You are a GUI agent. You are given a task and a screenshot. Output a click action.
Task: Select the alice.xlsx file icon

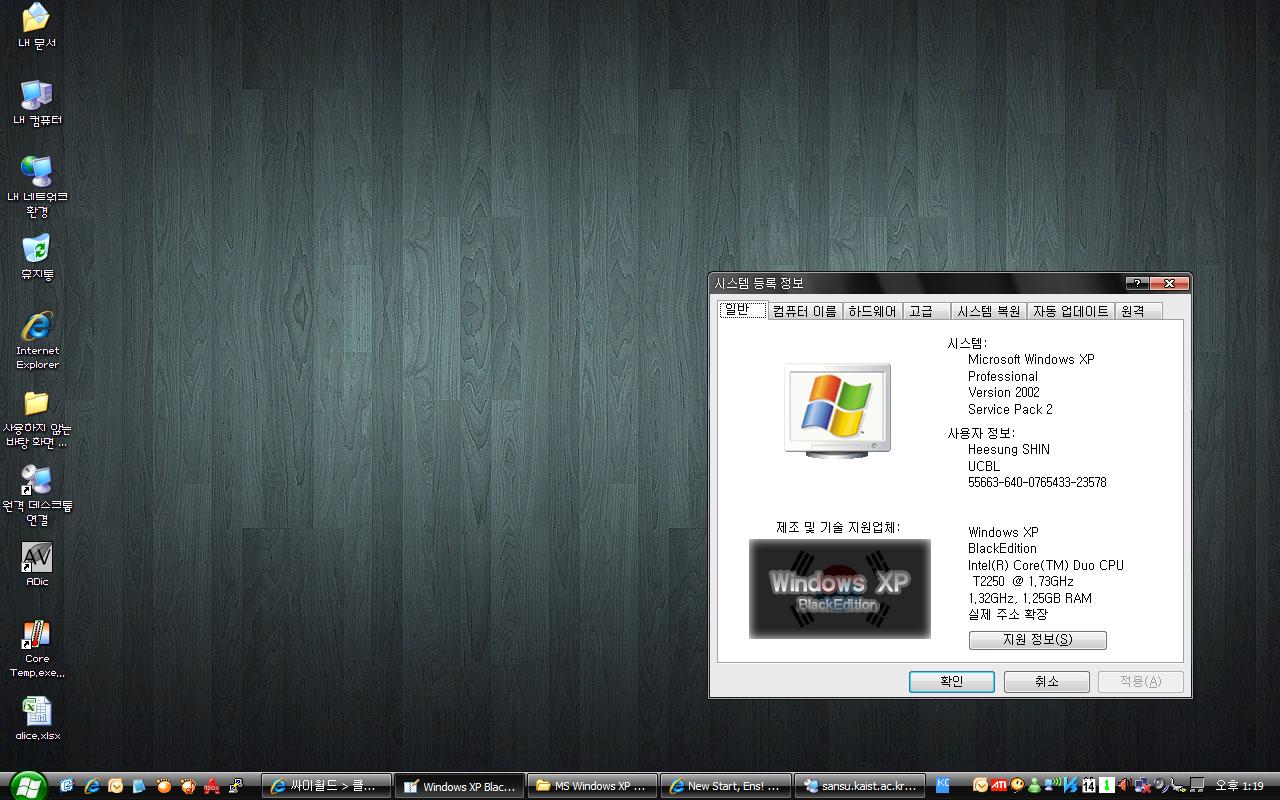click(37, 718)
